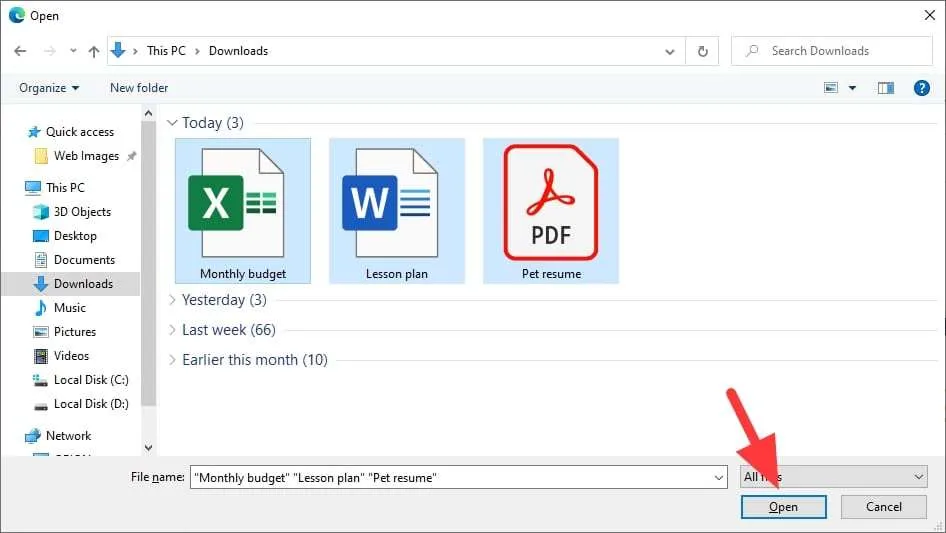Select This PC in the address path

(166, 51)
